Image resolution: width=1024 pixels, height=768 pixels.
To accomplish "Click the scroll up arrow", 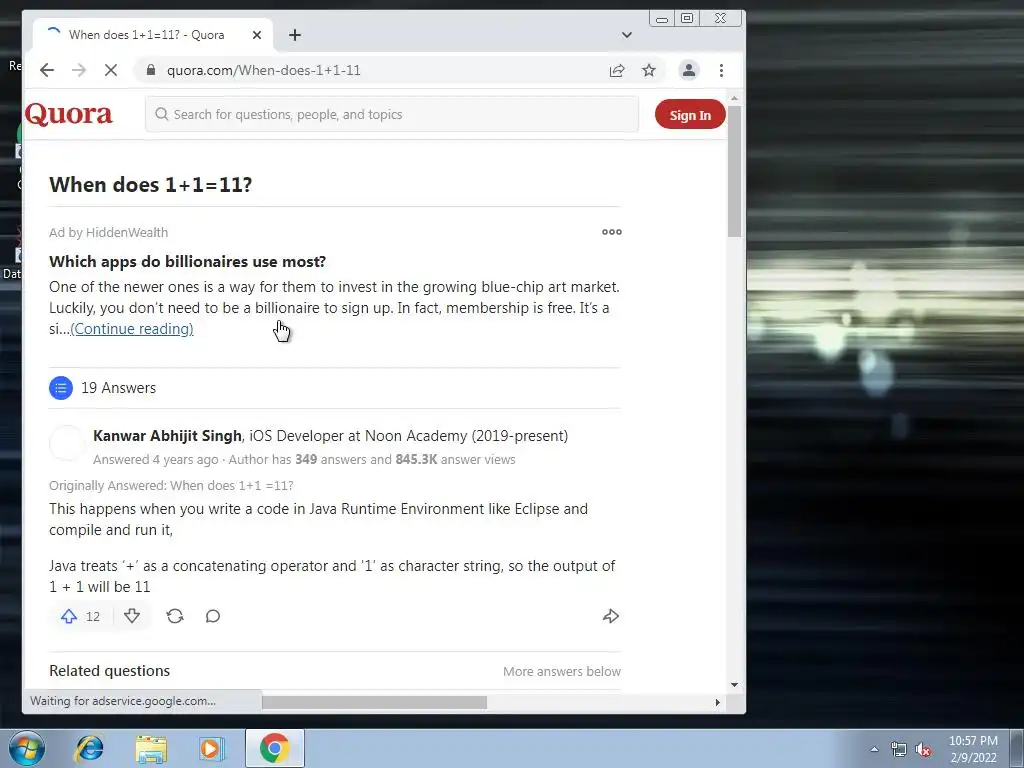I will point(734,99).
